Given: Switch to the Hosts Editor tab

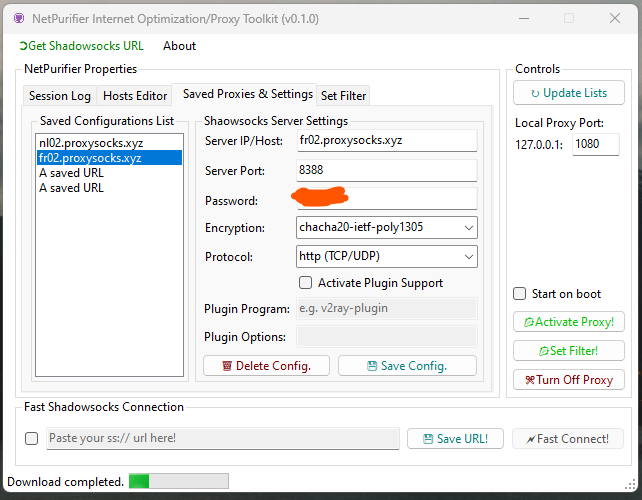Looking at the screenshot, I should 135,96.
